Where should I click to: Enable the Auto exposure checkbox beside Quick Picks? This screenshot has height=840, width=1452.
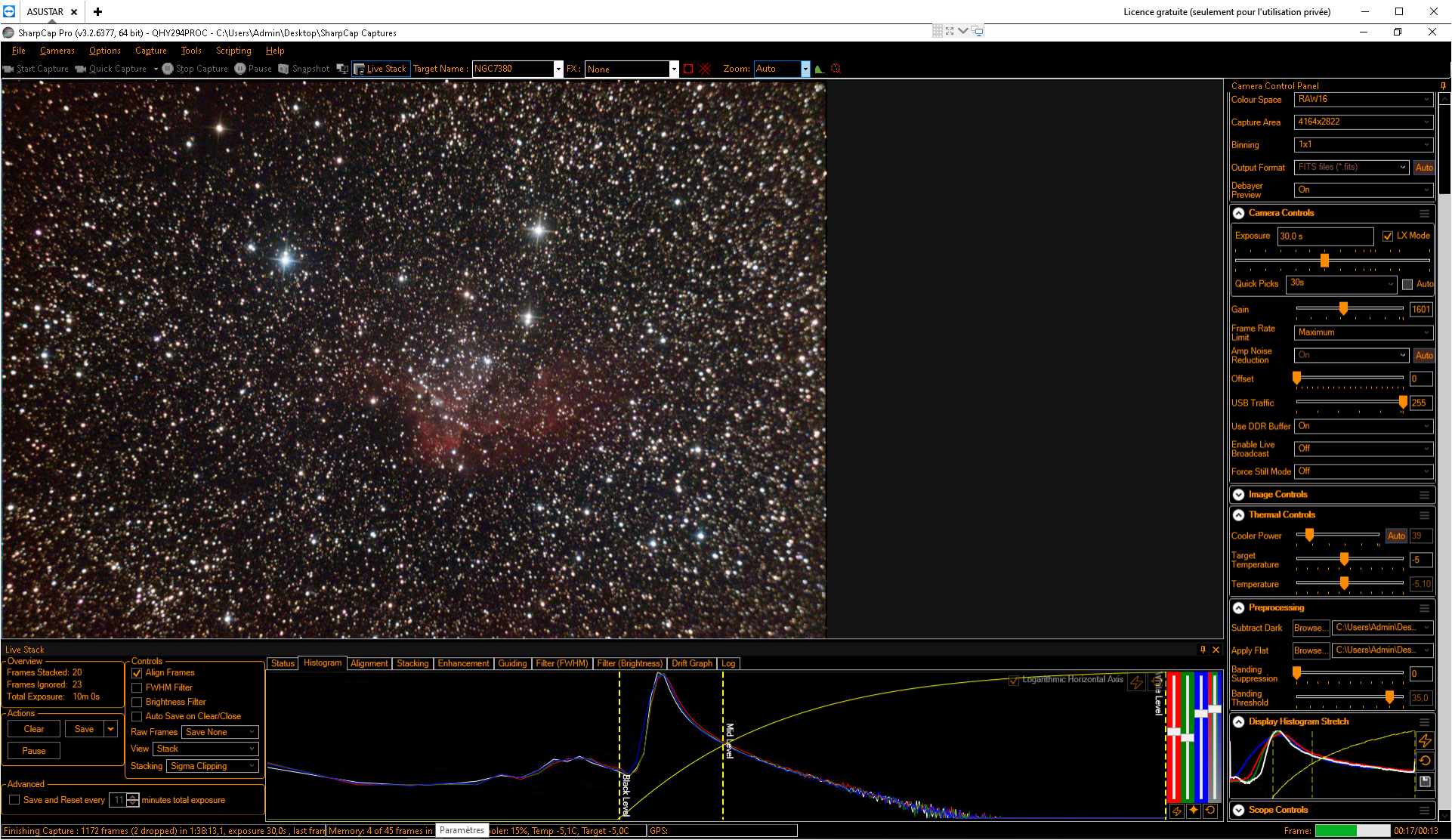tap(1407, 285)
